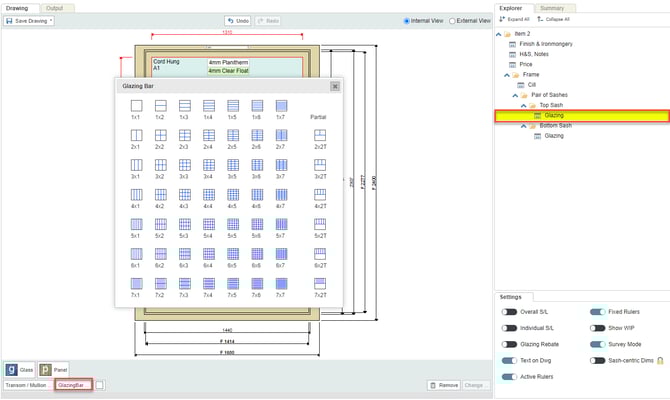Select the External View radio button
Viewport: 670px width, 400px height.
(453, 20)
